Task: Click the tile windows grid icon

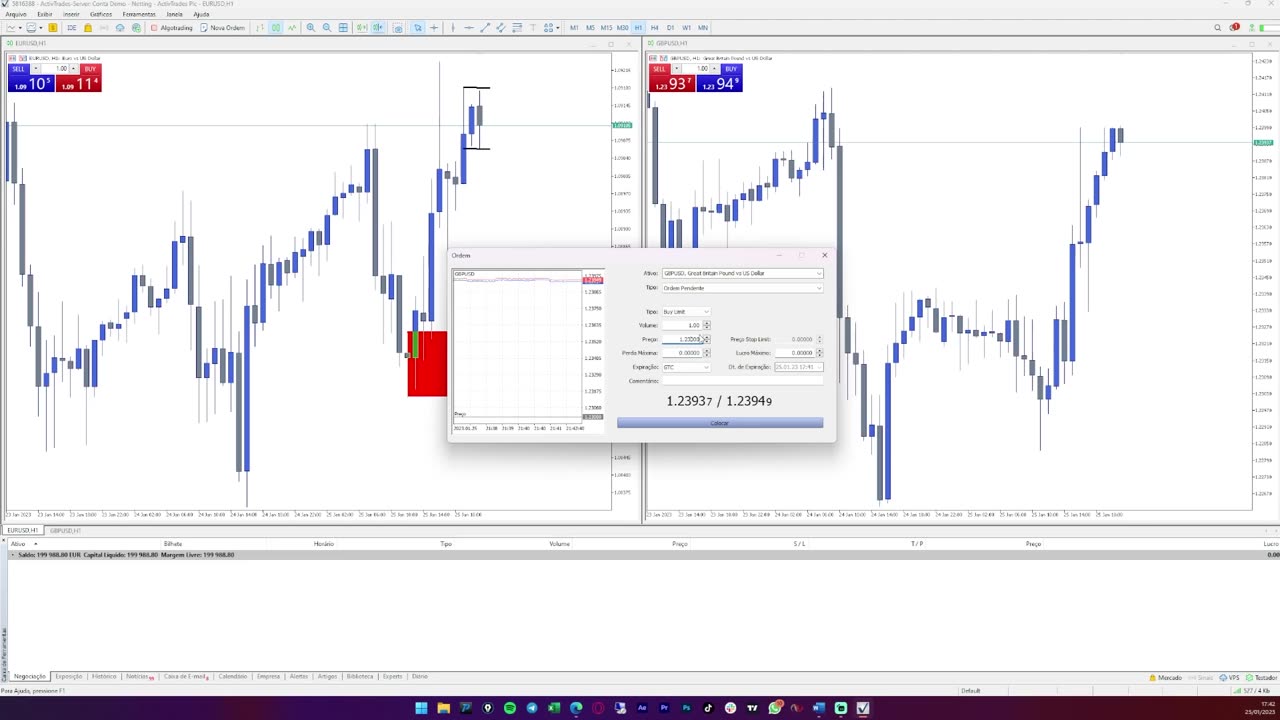Action: tap(343, 28)
